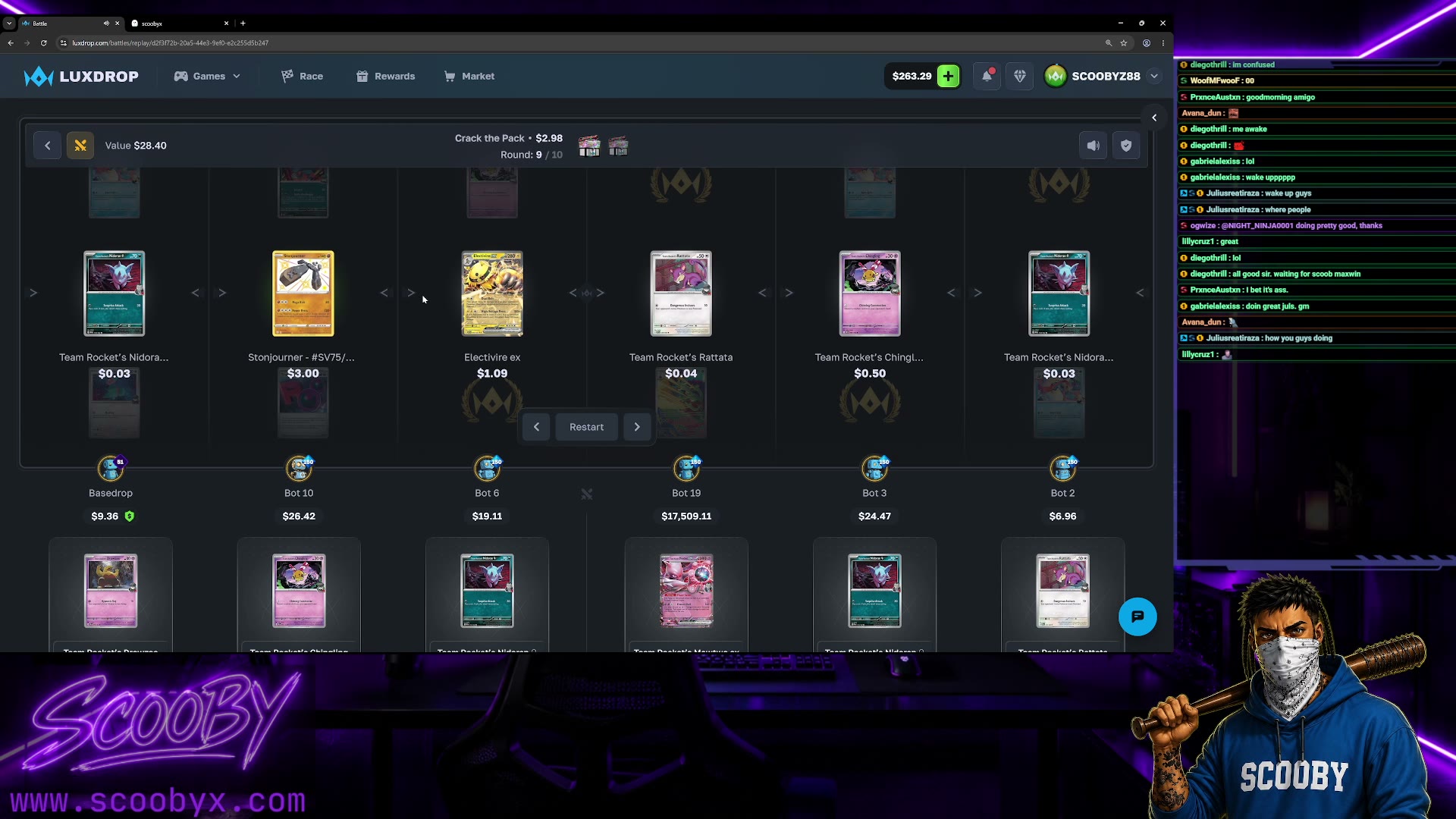Open the live chat support bubble

pos(1137,617)
